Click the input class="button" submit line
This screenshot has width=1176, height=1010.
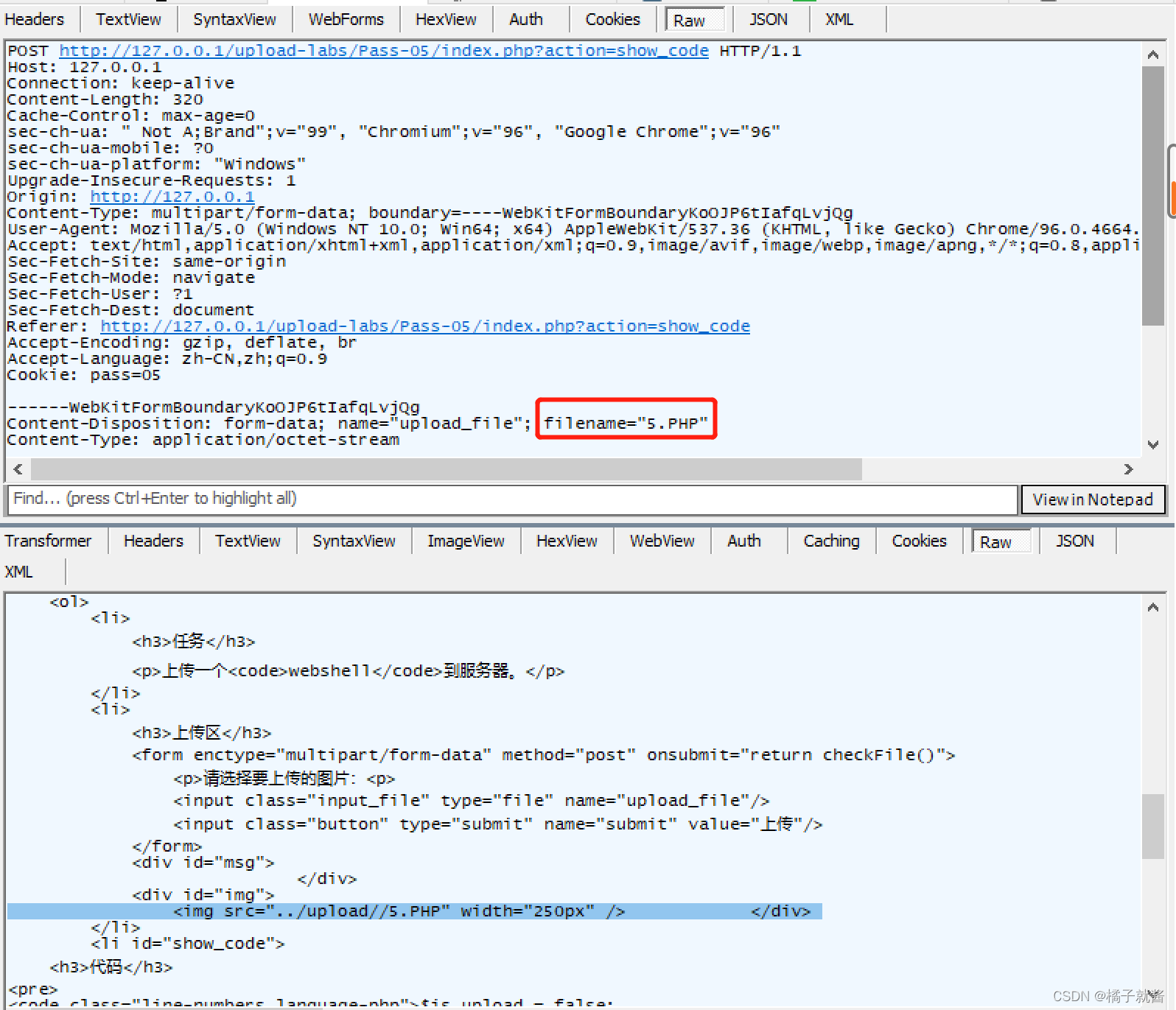tap(498, 824)
